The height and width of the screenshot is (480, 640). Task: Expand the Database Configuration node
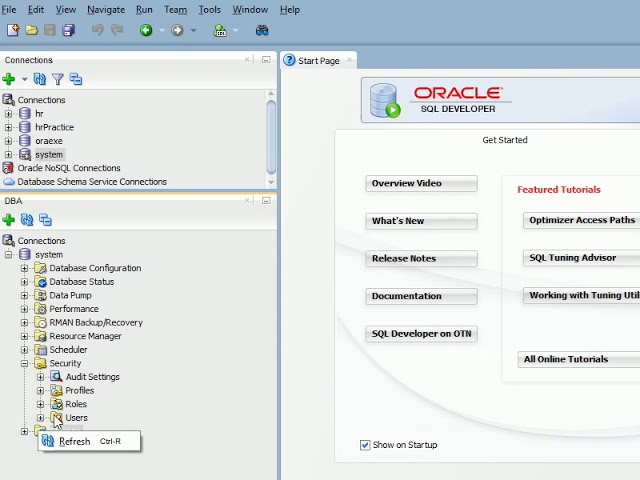(x=24, y=268)
